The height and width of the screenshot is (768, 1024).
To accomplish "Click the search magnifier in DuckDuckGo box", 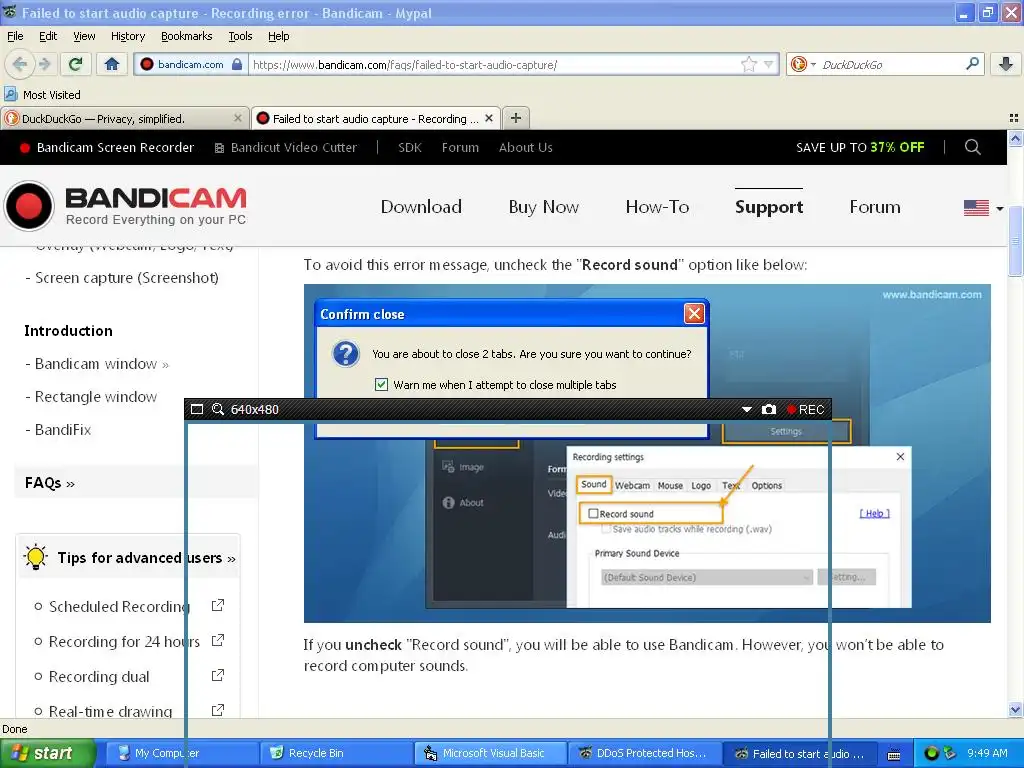I will [x=972, y=64].
